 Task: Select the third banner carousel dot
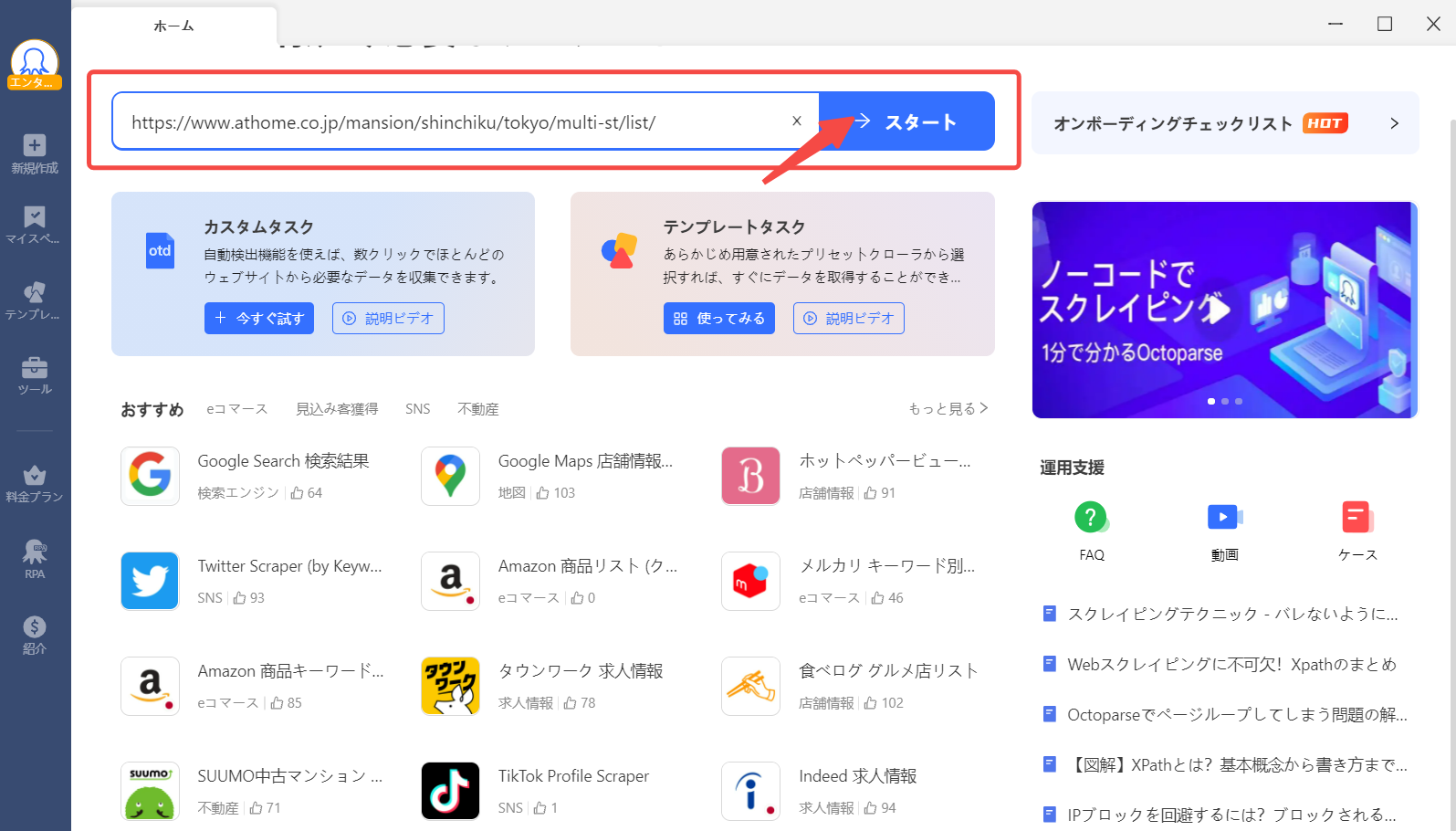[1239, 401]
